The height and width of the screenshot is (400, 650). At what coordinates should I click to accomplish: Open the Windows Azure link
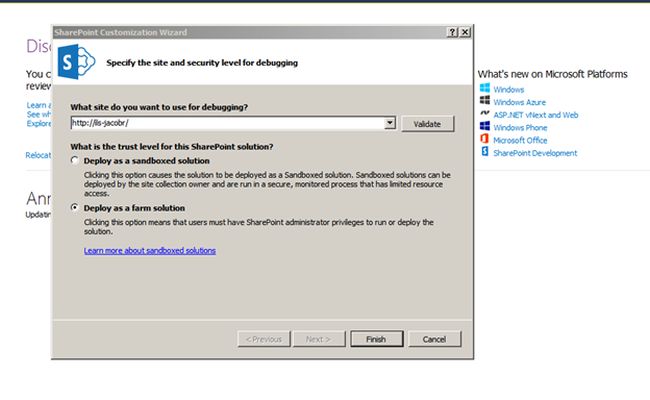(519, 102)
